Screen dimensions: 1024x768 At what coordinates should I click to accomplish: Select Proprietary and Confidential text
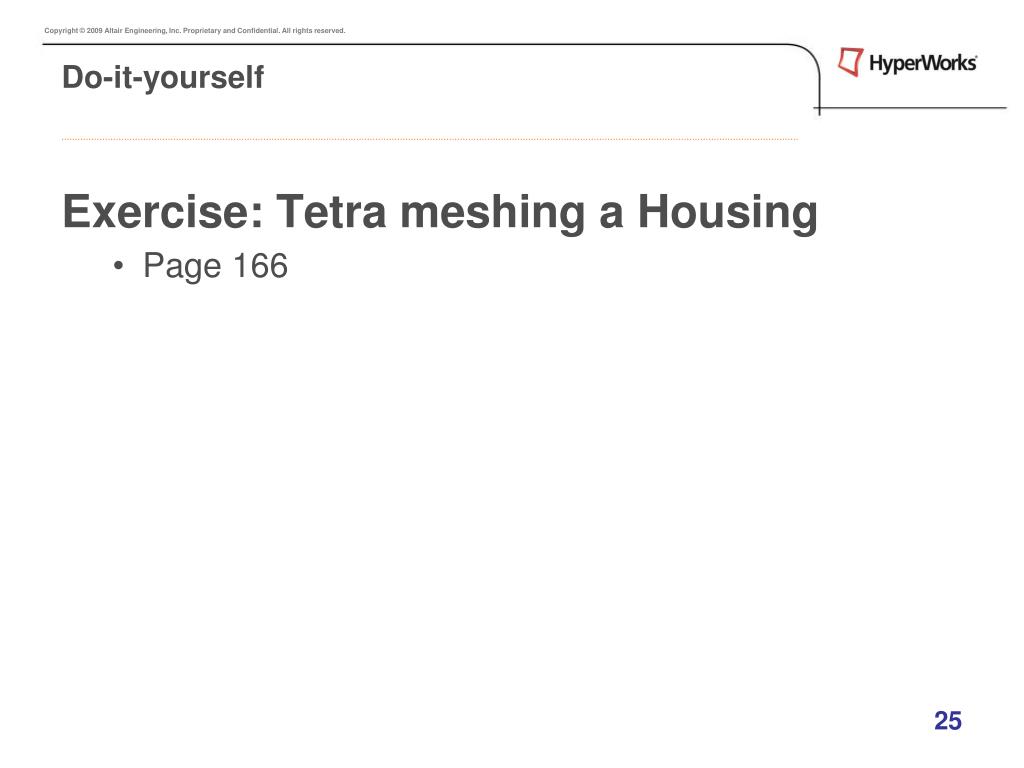click(x=231, y=31)
